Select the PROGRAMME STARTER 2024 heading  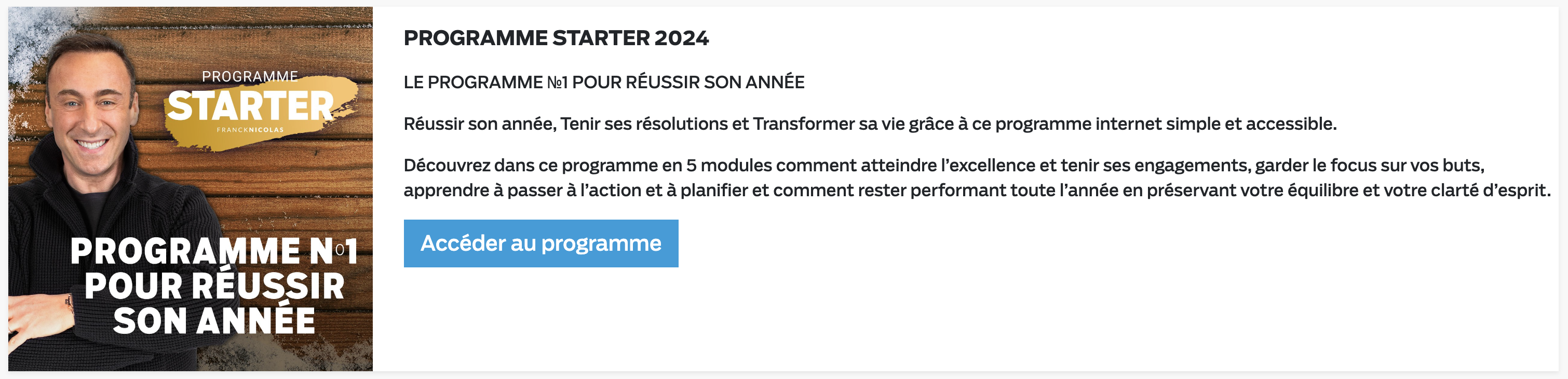556,38
